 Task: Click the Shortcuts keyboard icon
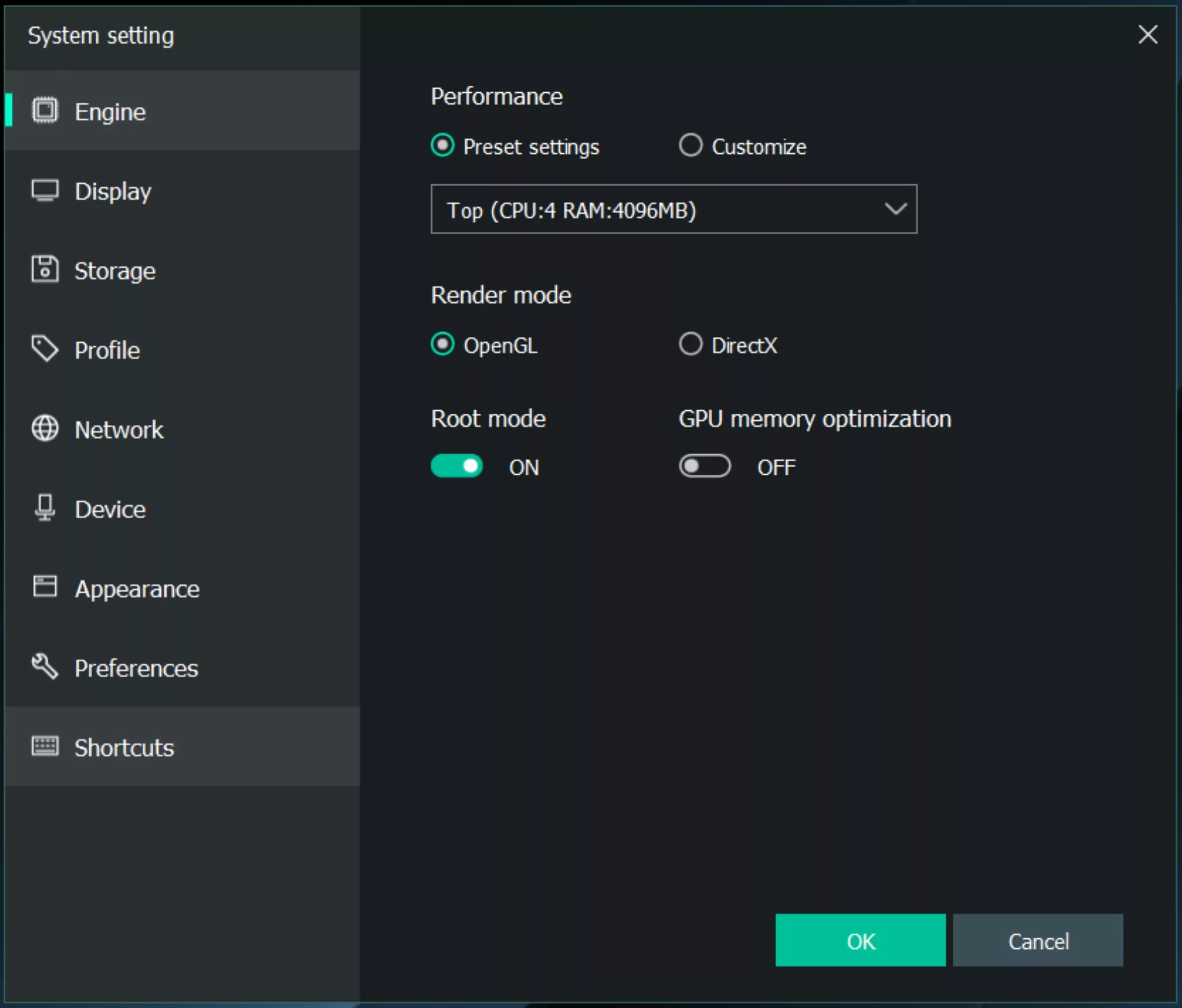(x=45, y=746)
